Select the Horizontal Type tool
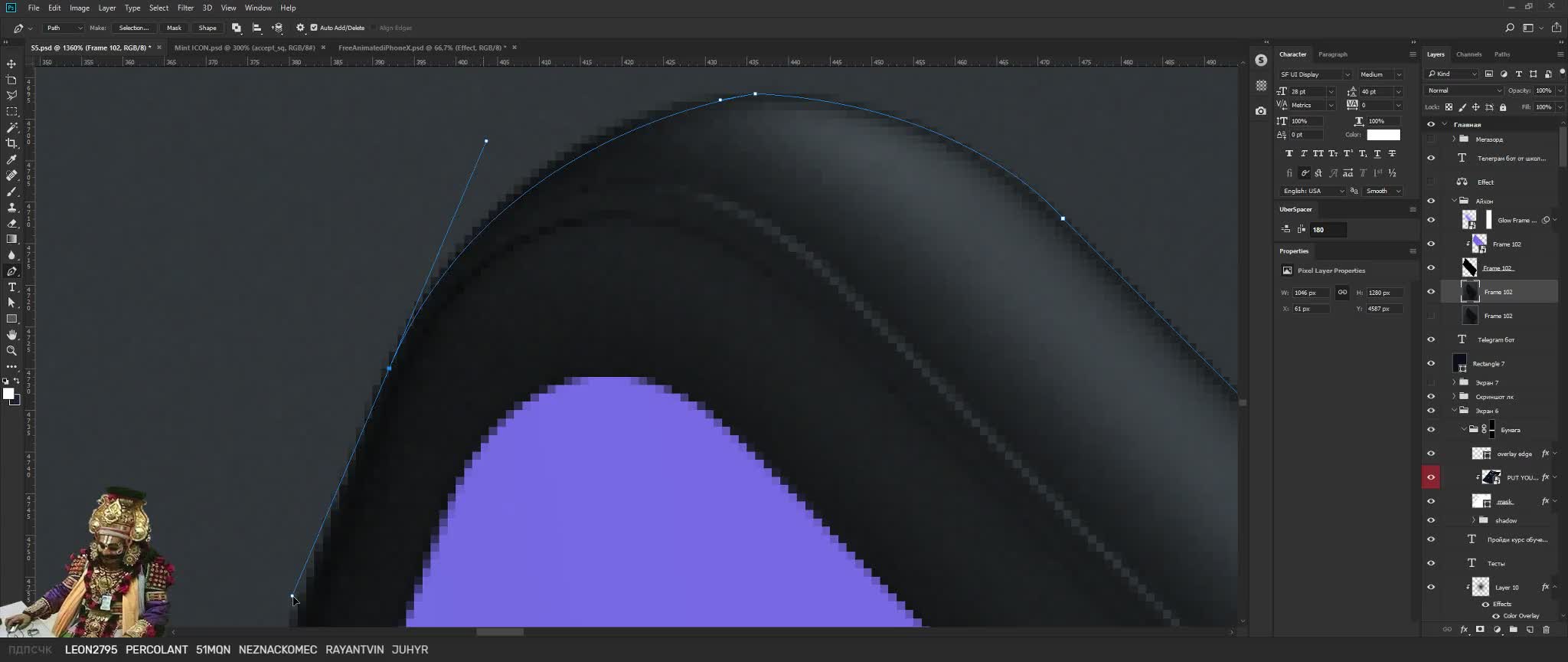Screen dimensions: 1568x662 coord(11,287)
